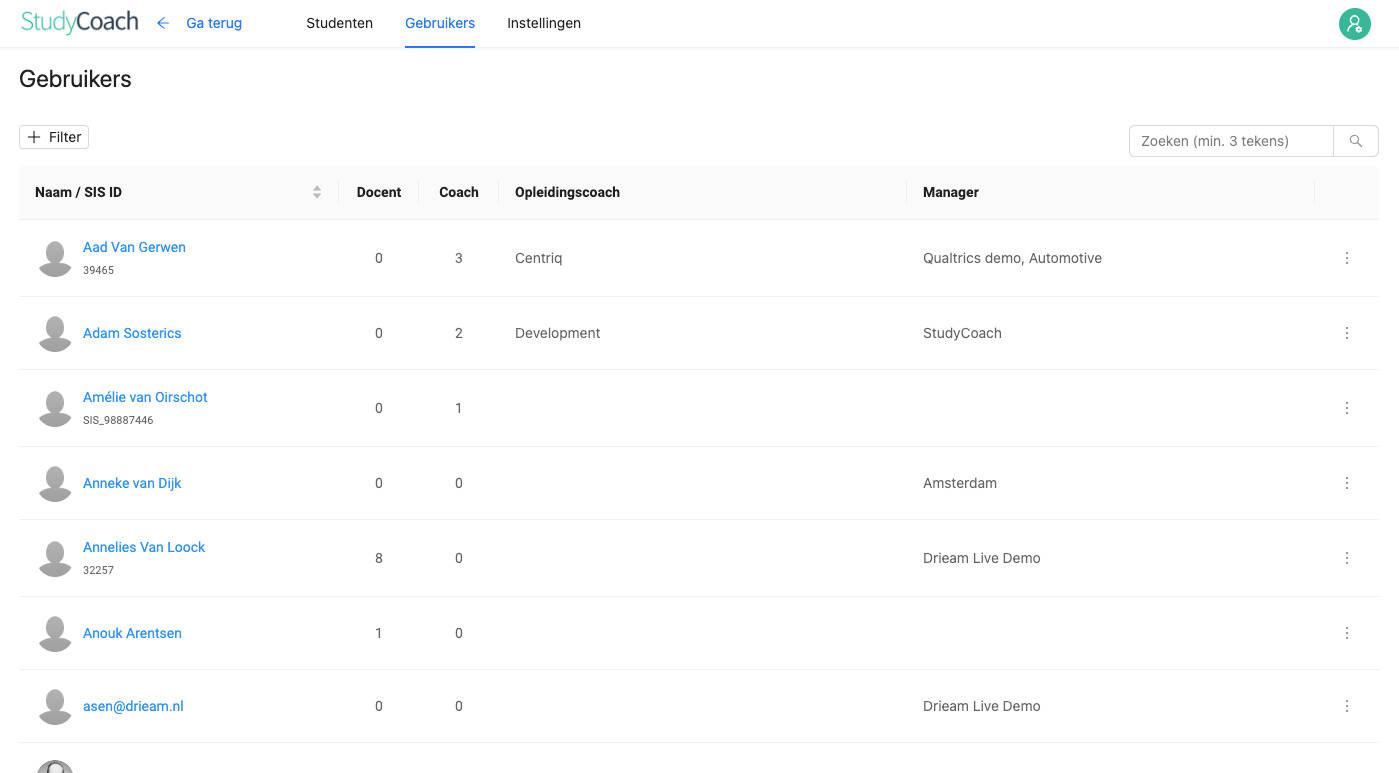Click SIS ID 32257
The image size is (1399, 773).
click(x=98, y=570)
